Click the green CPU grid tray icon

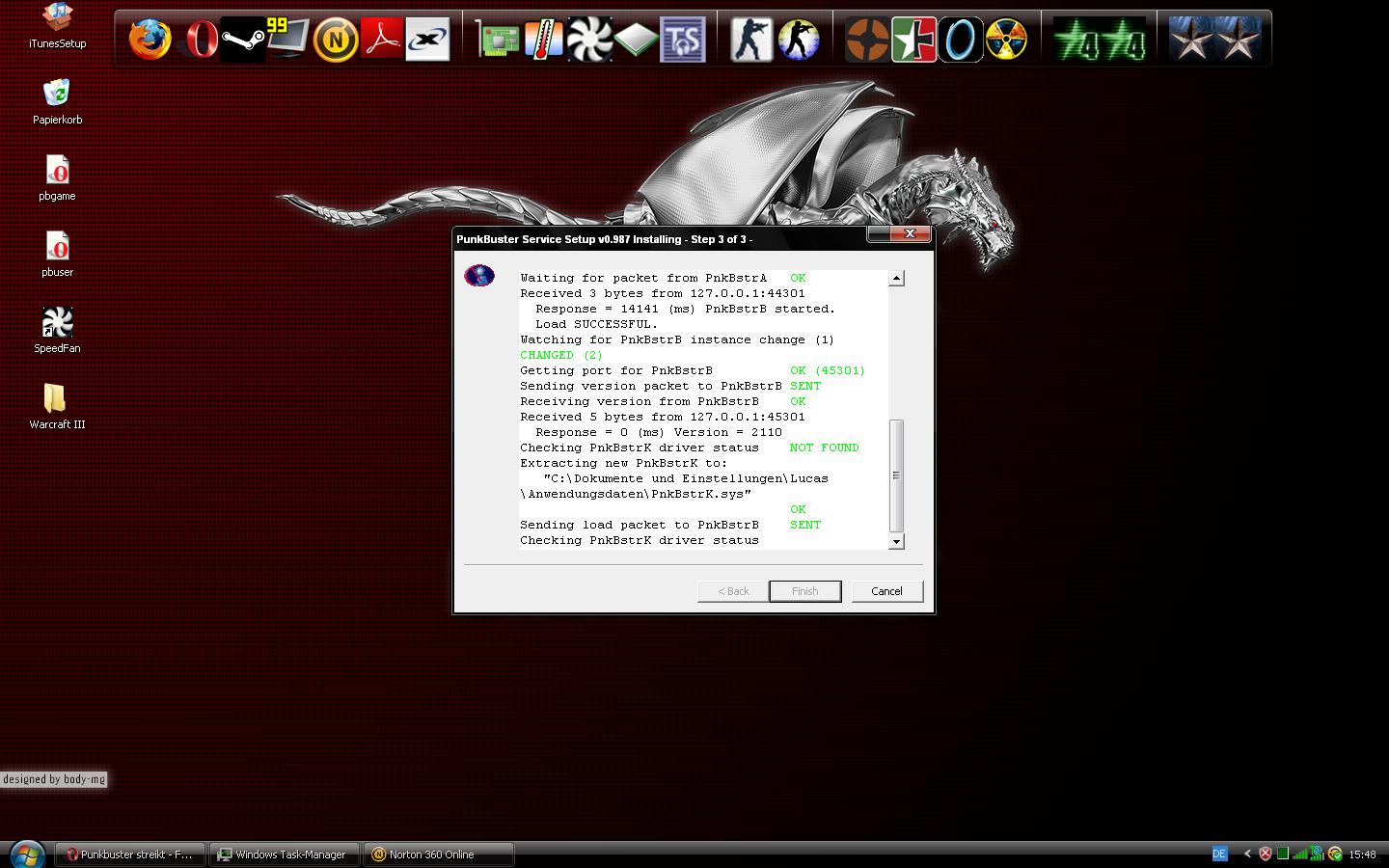pyautogui.click(x=1283, y=854)
